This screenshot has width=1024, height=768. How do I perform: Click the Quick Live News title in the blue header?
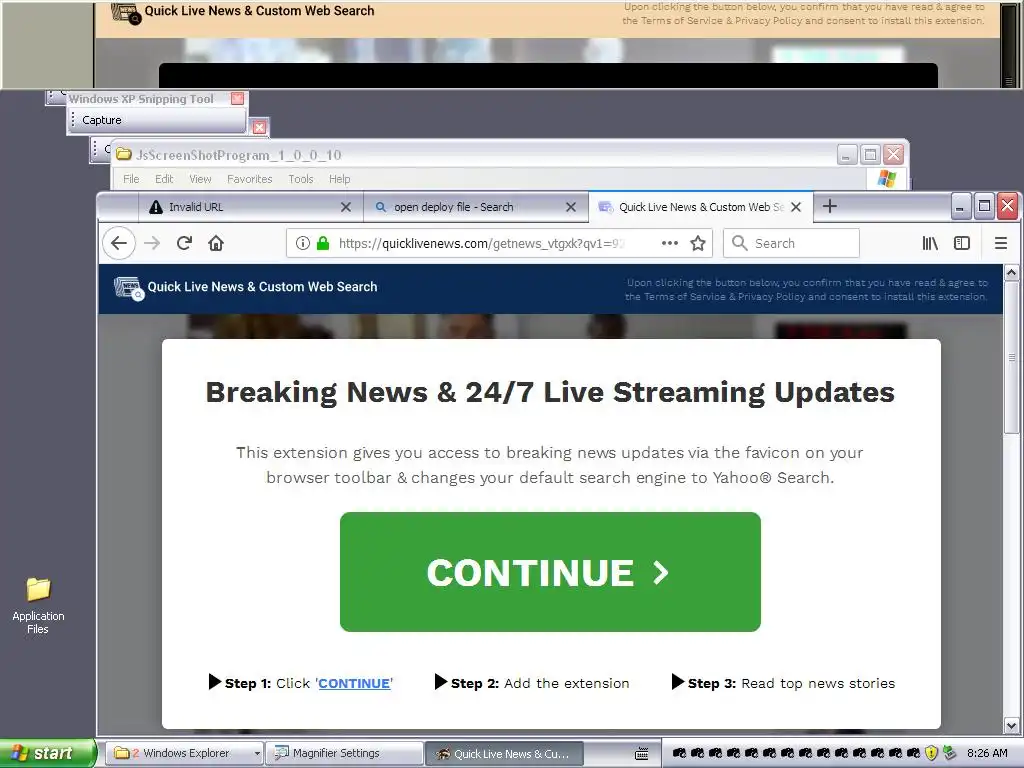263,287
